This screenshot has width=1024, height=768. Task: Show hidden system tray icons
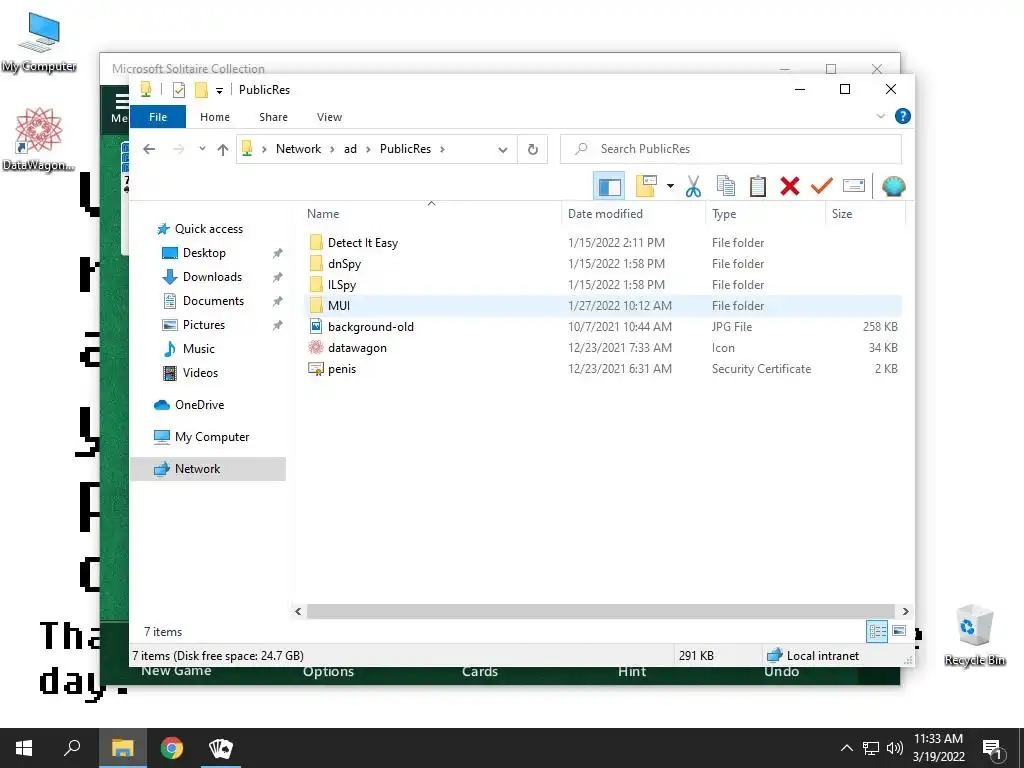pyautogui.click(x=846, y=748)
